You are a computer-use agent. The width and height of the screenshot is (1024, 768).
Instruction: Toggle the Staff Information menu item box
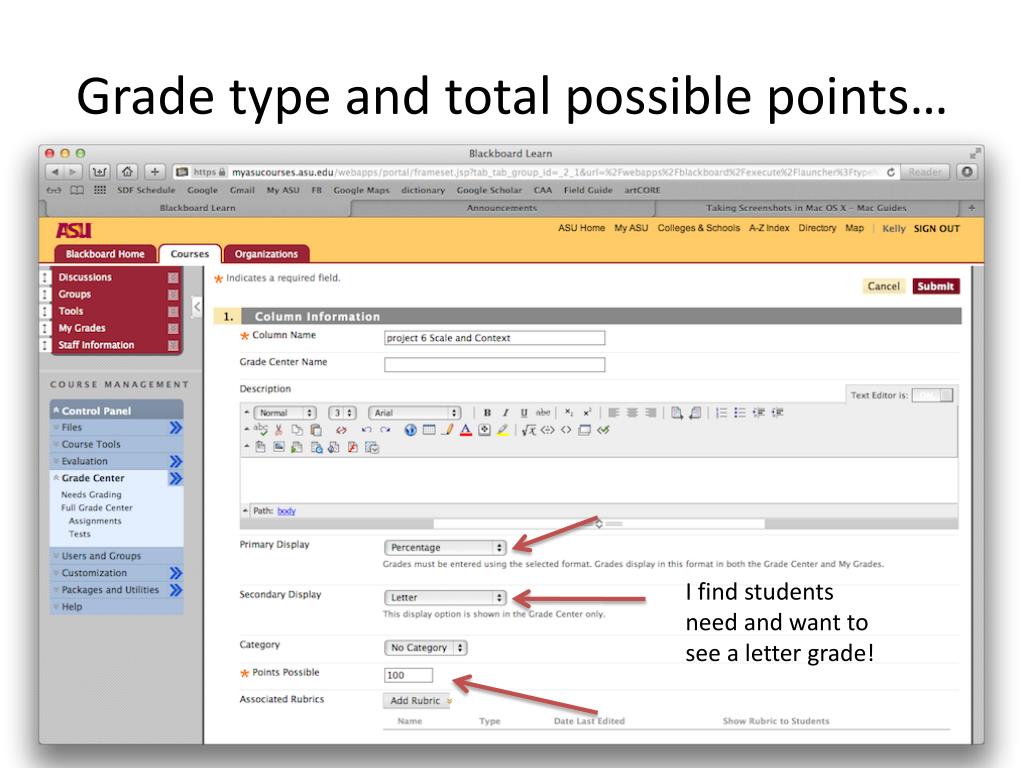173,345
